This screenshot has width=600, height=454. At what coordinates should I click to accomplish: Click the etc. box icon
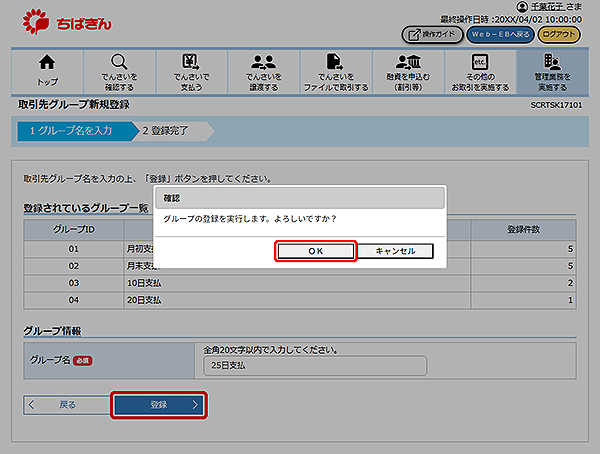480,62
